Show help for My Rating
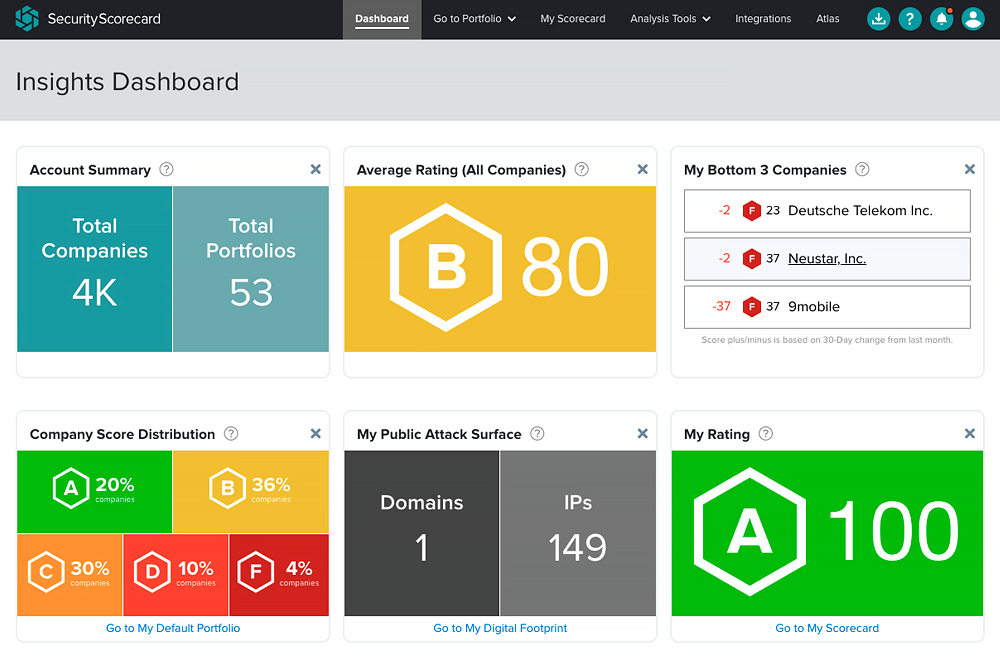This screenshot has width=1000, height=663. pos(766,434)
